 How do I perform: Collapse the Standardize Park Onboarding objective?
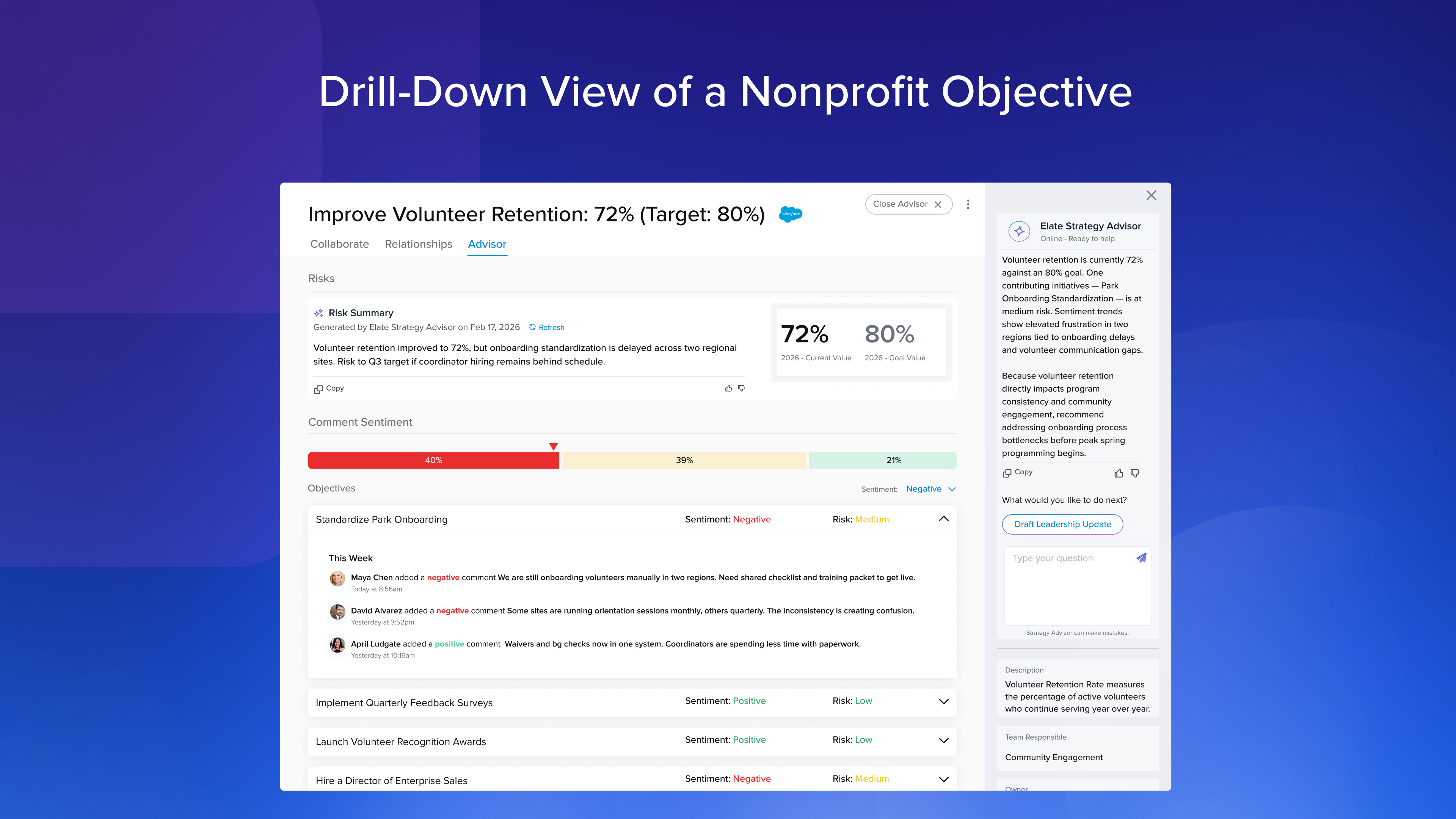tap(943, 519)
